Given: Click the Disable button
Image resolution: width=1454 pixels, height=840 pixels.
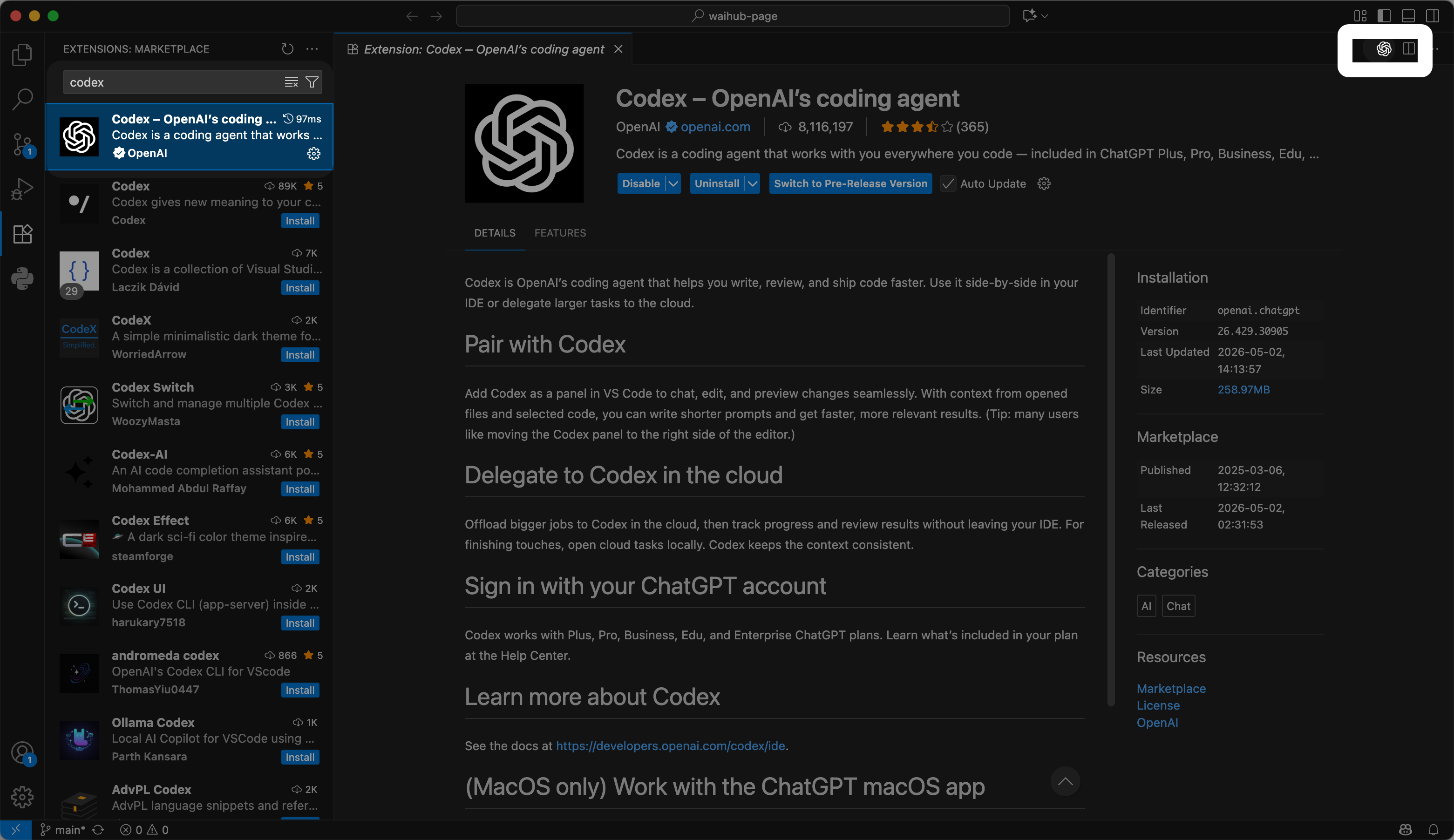Looking at the screenshot, I should pos(641,183).
